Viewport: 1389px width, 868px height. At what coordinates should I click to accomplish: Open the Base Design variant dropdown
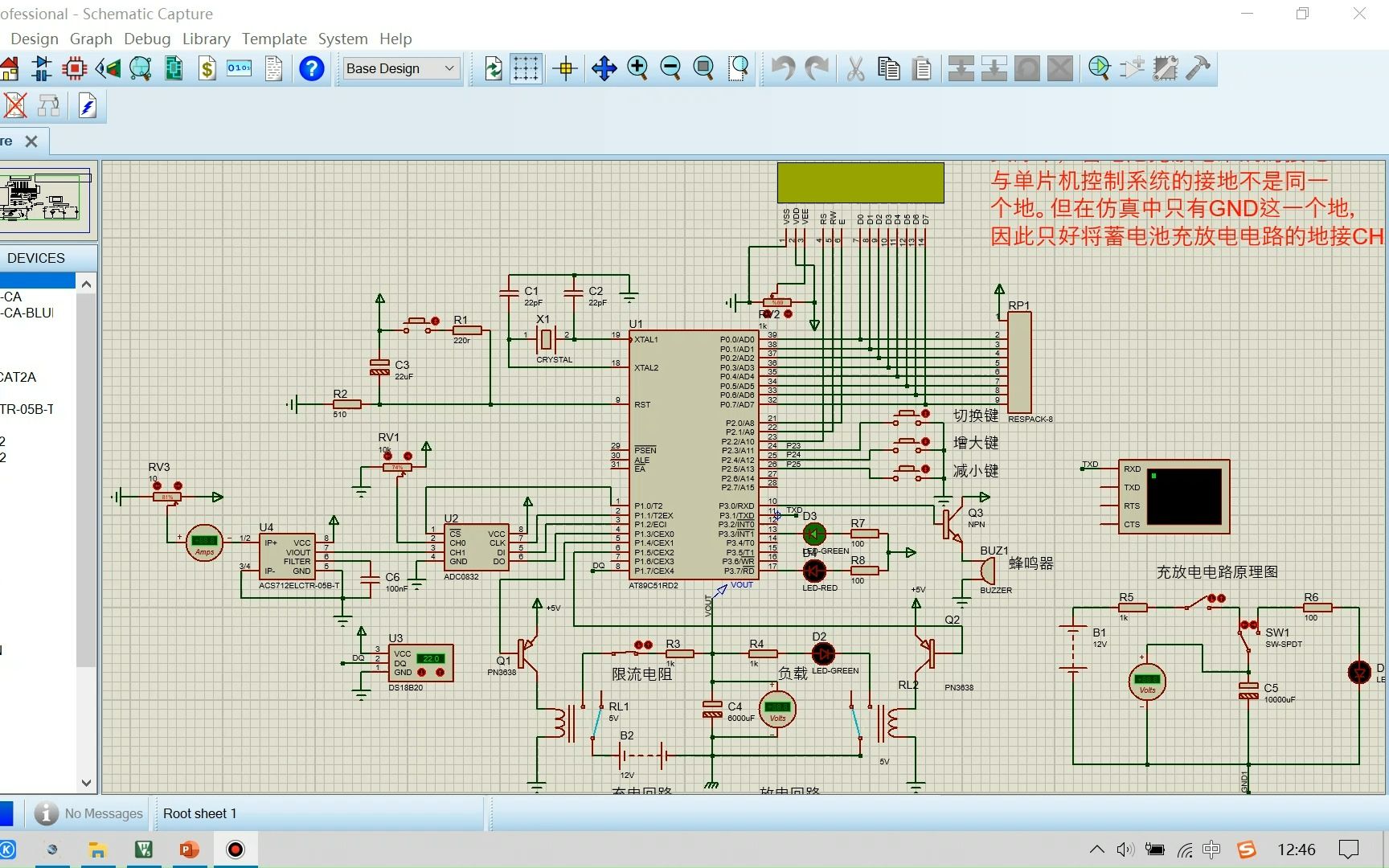coord(401,68)
